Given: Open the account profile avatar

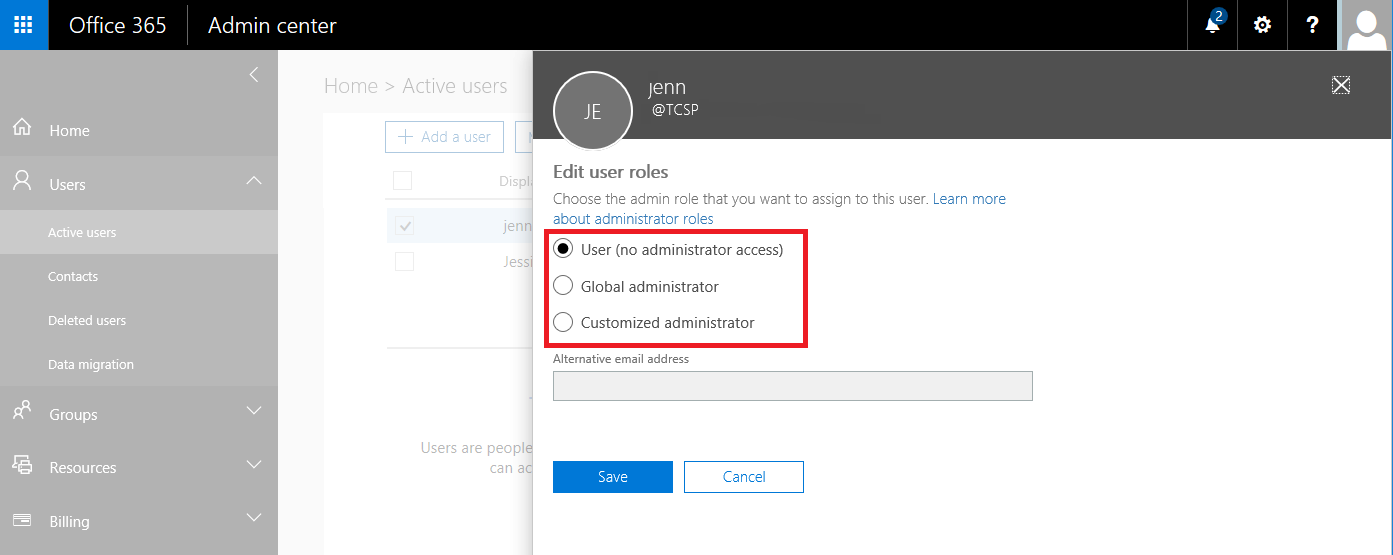Looking at the screenshot, I should tap(1367, 25).
